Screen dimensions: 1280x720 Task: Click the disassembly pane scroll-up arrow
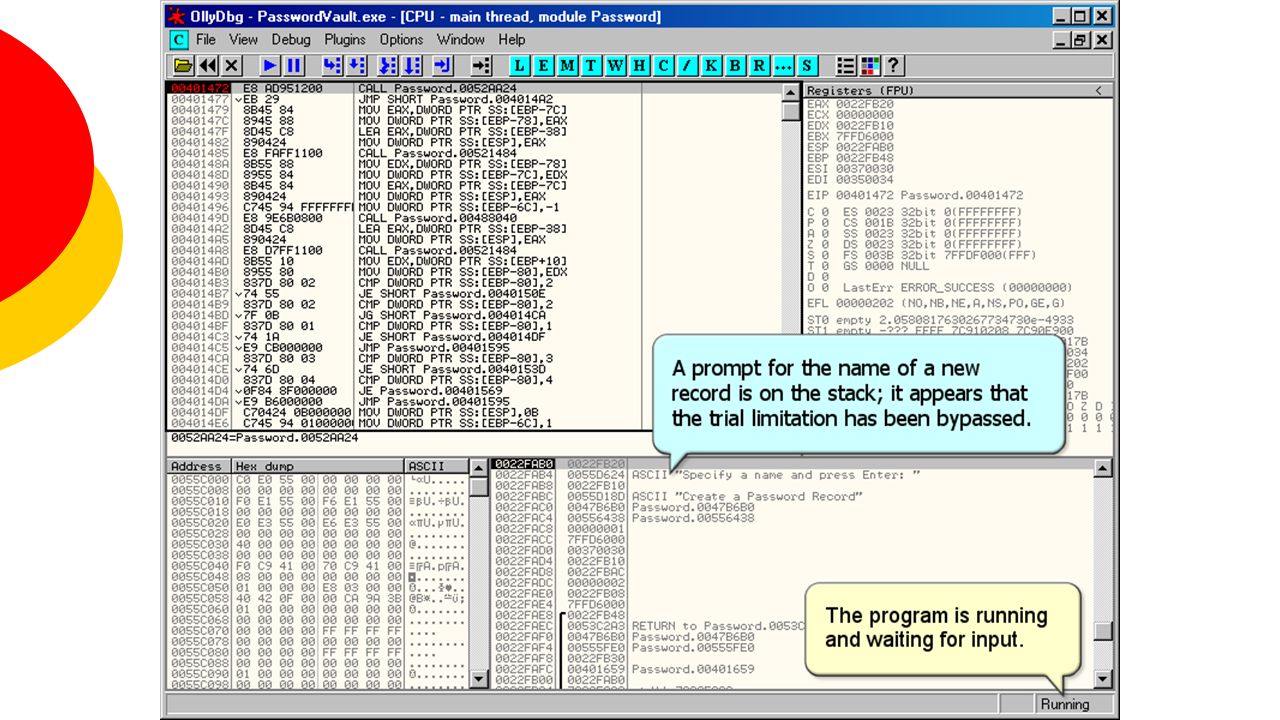[790, 92]
